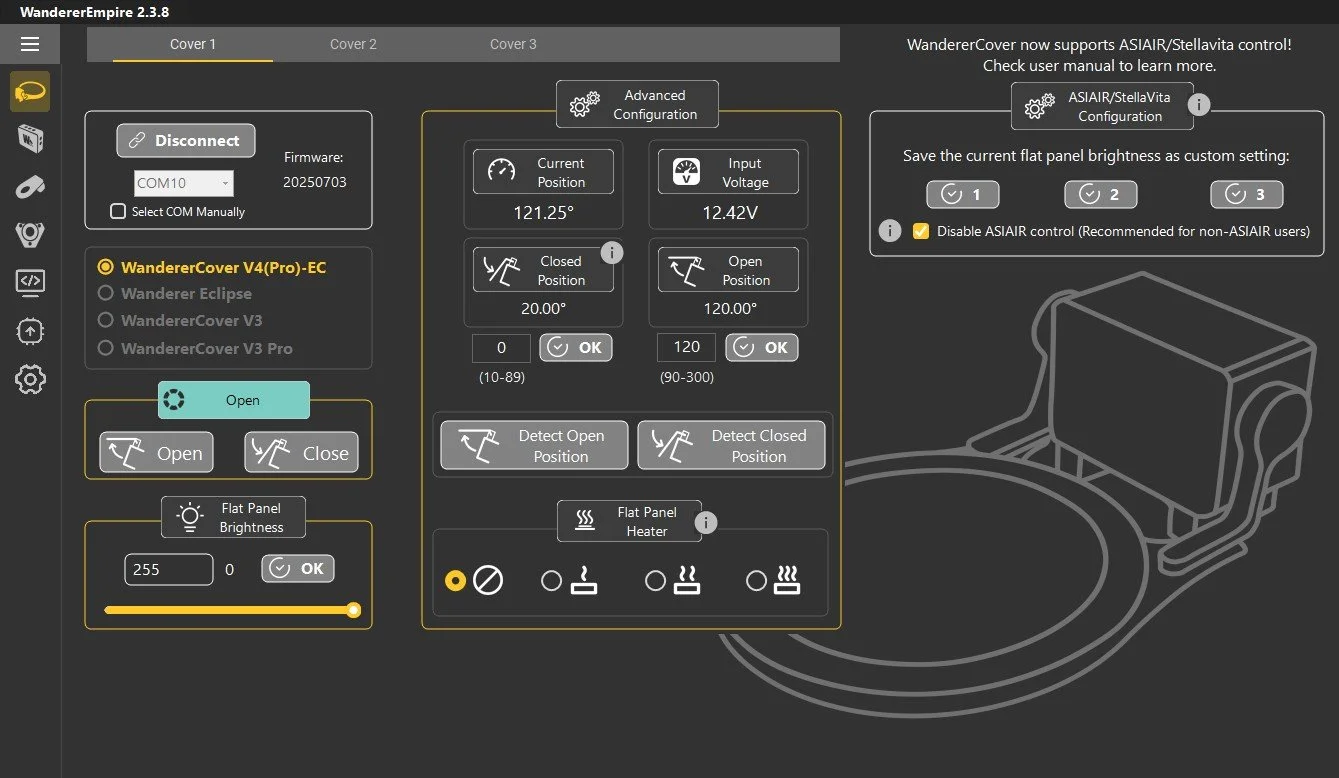Select medium heater level radio option
Image resolution: width=1339 pixels, height=778 pixels.
tap(655, 580)
